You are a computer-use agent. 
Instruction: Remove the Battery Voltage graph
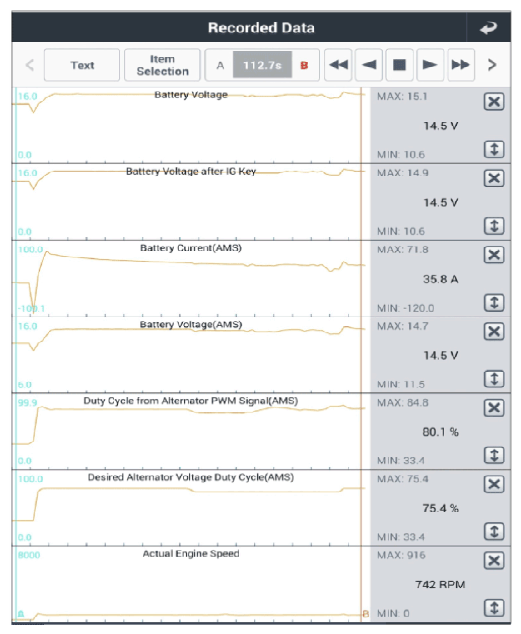494,101
